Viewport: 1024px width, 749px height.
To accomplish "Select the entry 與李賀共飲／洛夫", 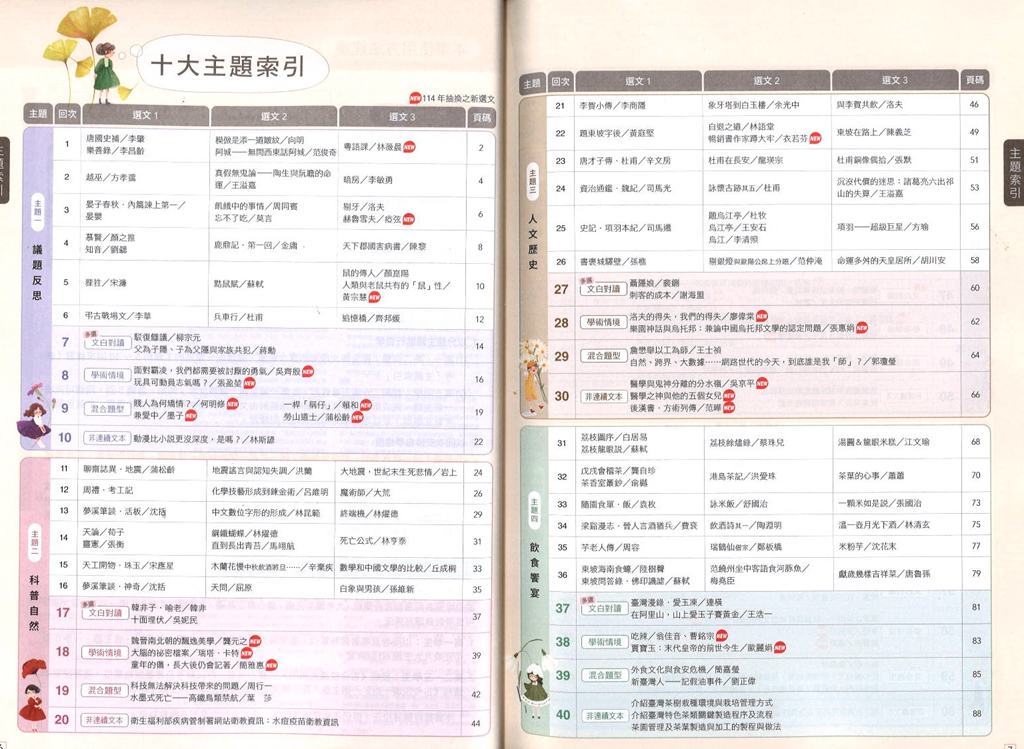I will tap(869, 104).
